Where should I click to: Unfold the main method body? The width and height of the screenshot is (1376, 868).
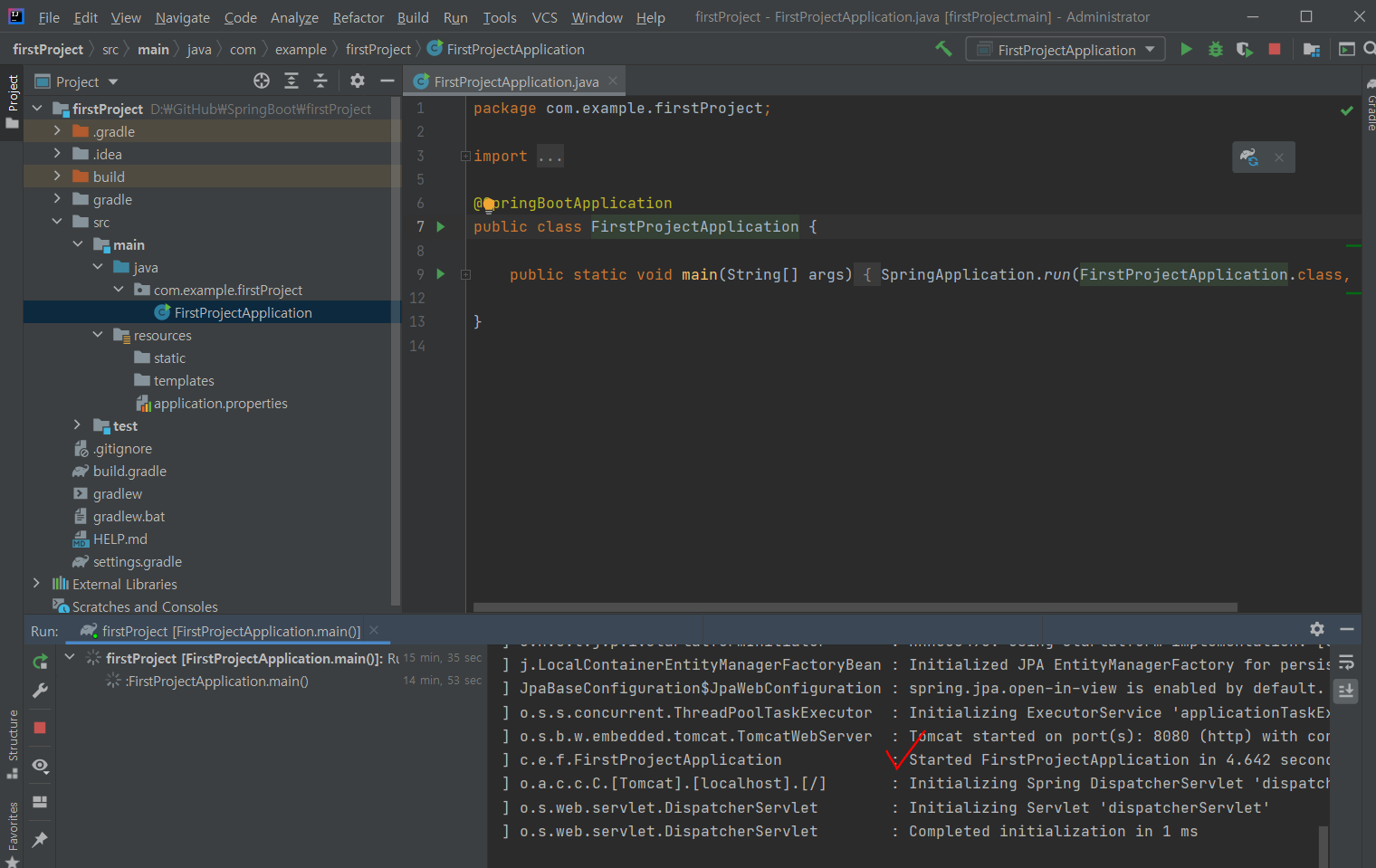465,274
